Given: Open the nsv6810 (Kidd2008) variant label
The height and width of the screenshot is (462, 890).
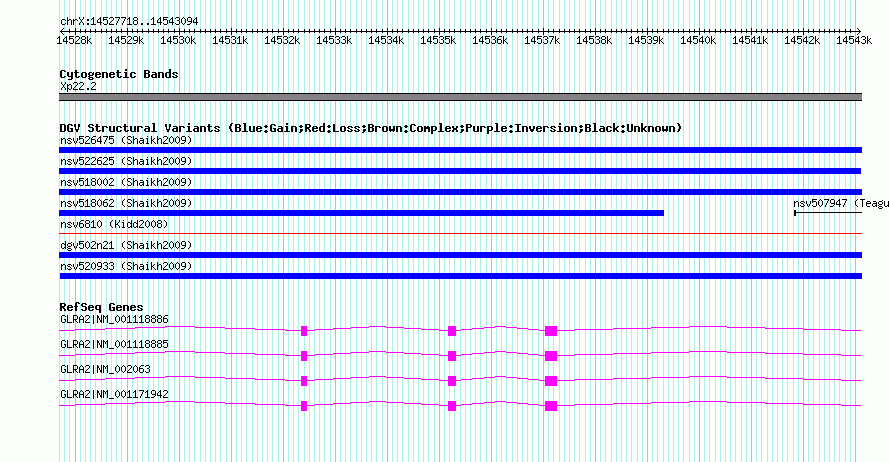Looking at the screenshot, I should tap(114, 224).
